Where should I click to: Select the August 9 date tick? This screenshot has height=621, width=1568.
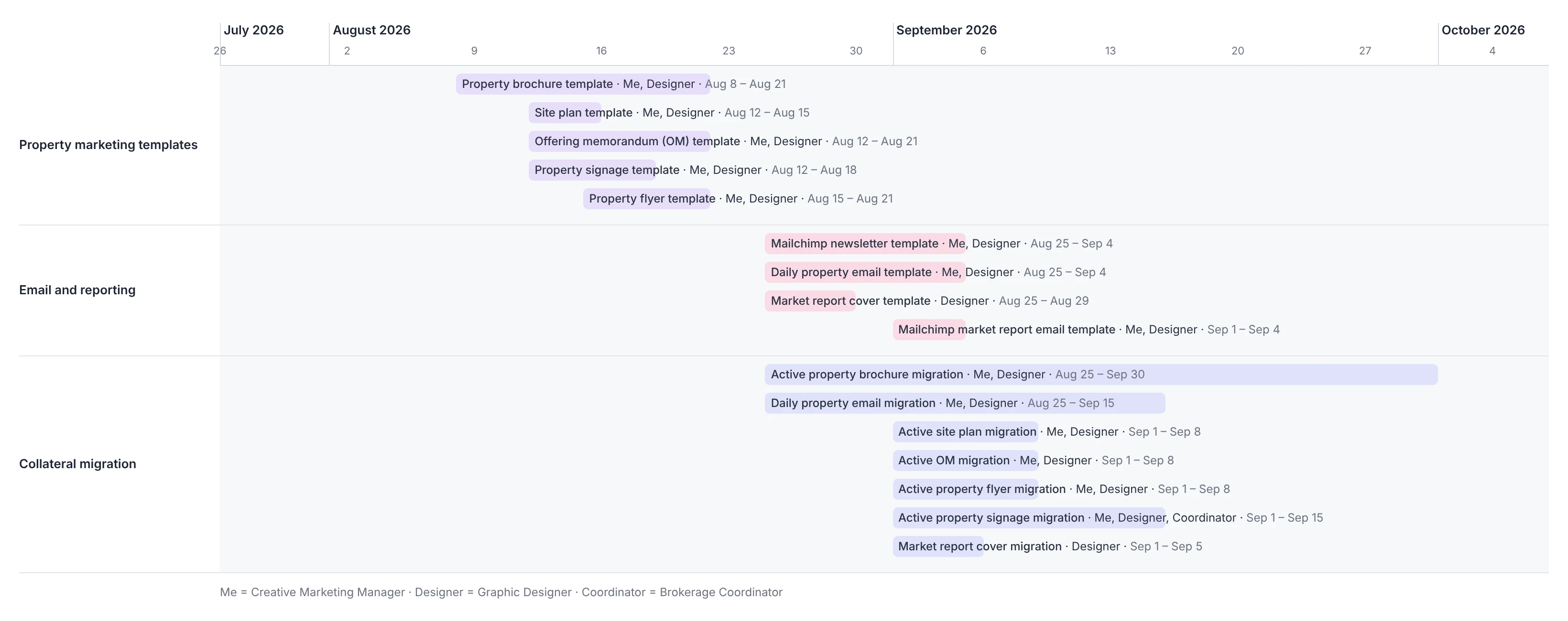[474, 51]
